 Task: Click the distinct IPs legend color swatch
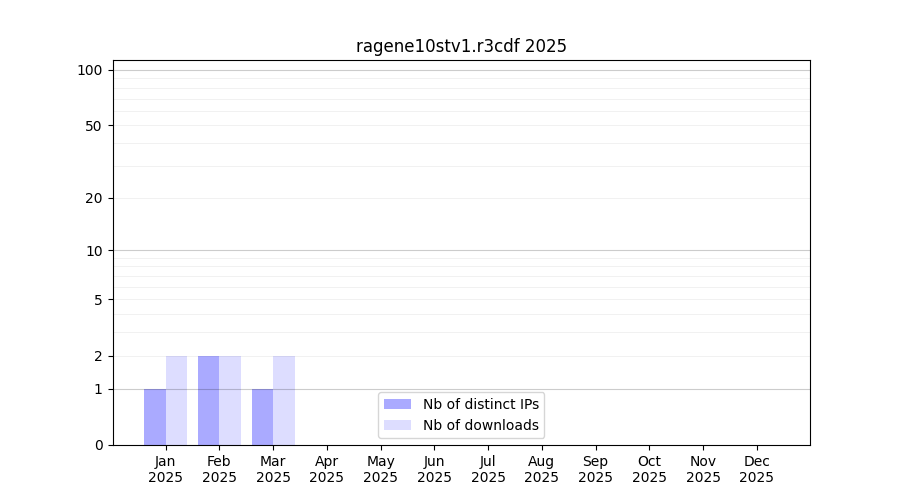397,404
